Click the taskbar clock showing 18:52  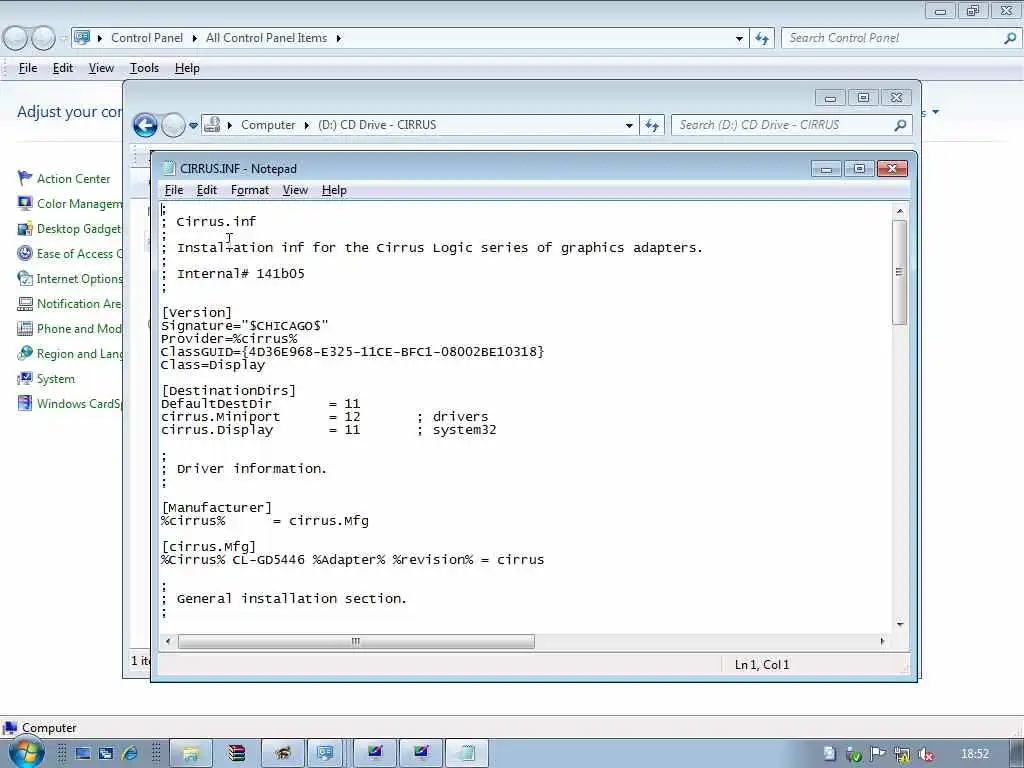(x=975, y=754)
